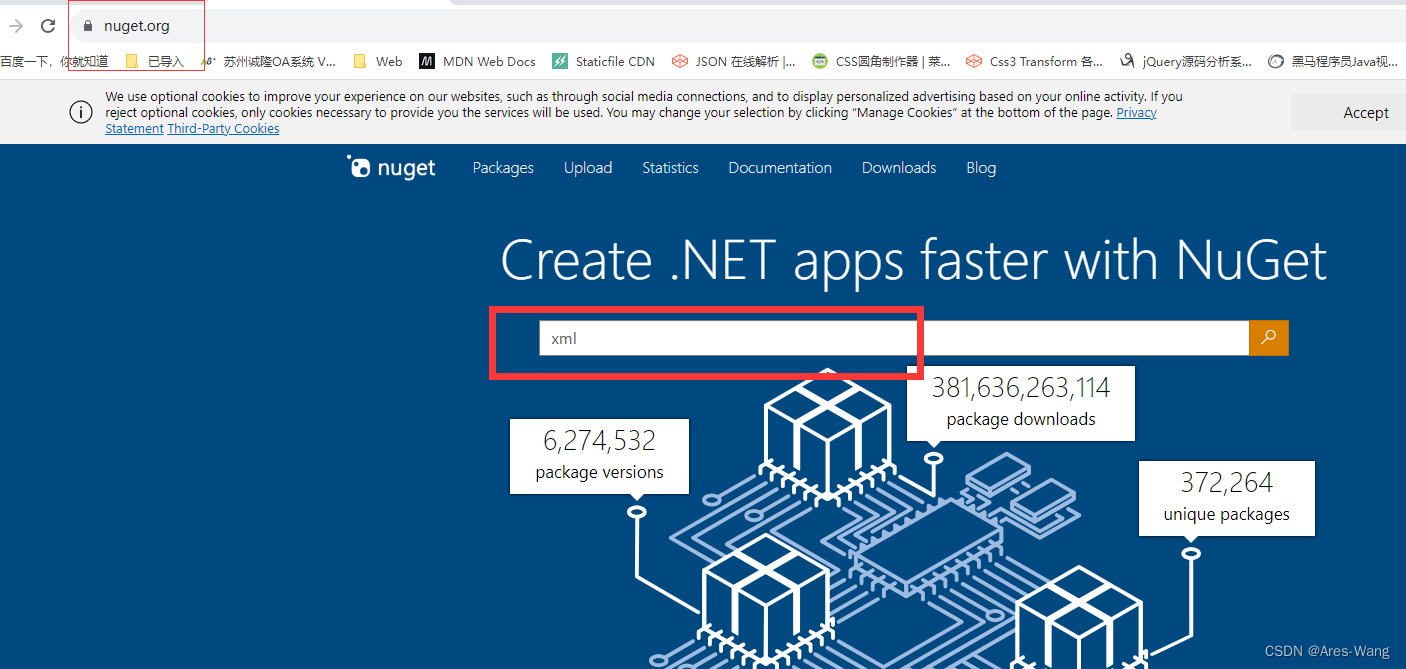Click the black hexagon search button
This screenshot has height=669, width=1406.
point(1269,338)
